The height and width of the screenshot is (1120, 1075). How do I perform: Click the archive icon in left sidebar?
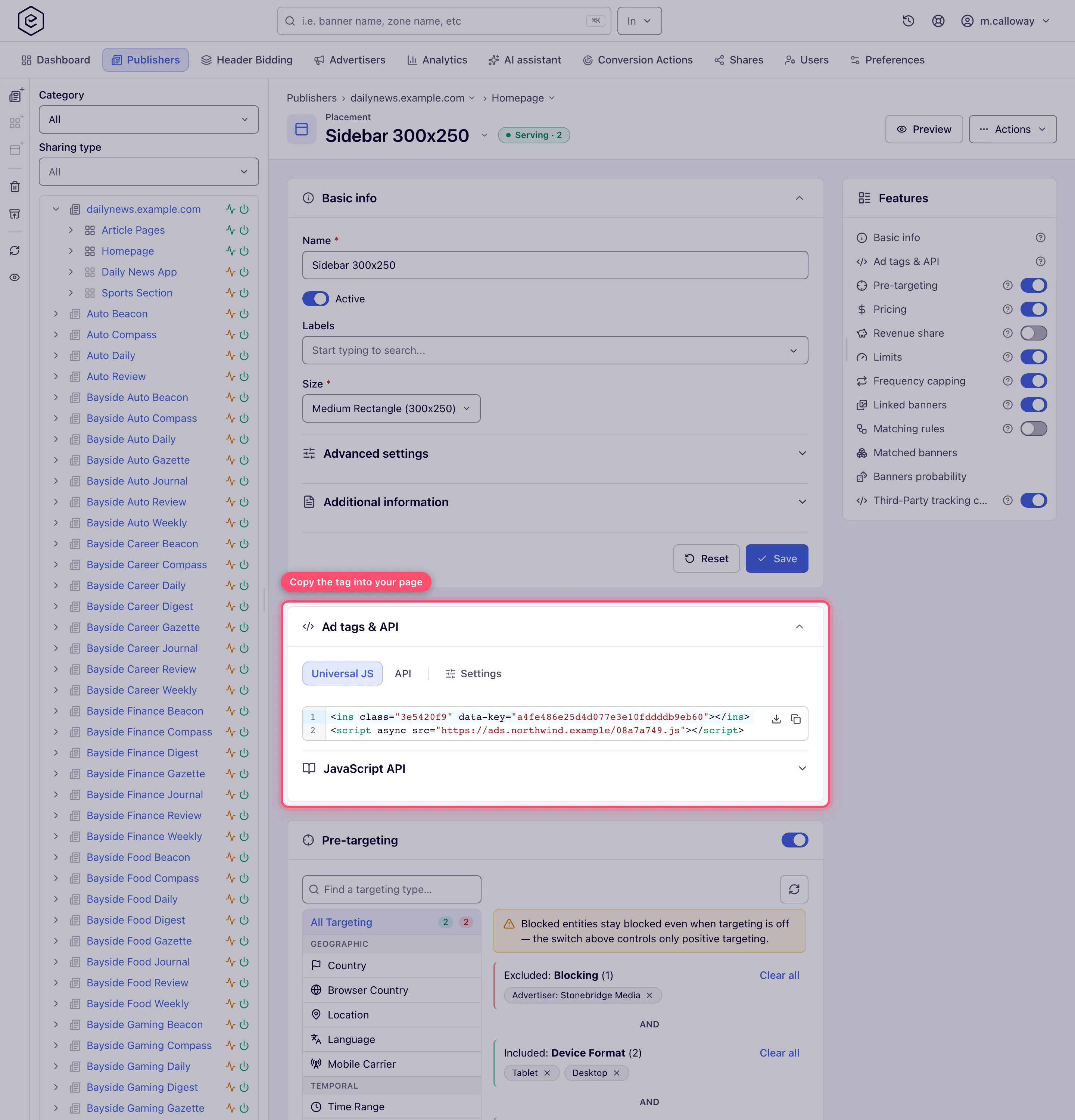15,214
